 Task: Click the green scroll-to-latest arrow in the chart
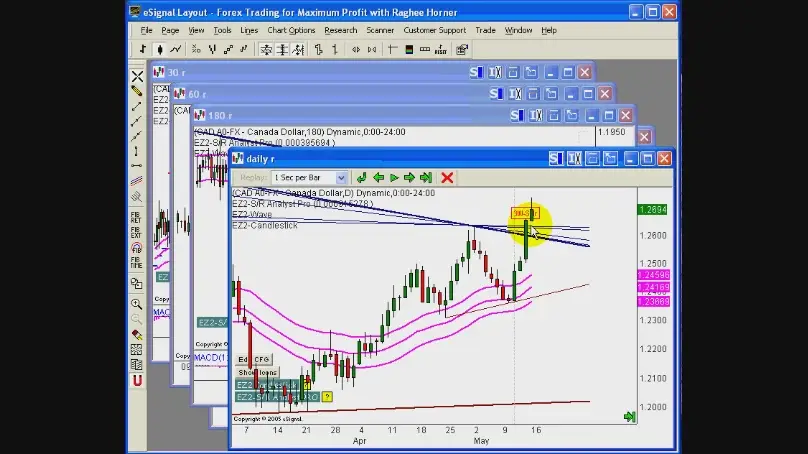click(x=629, y=416)
